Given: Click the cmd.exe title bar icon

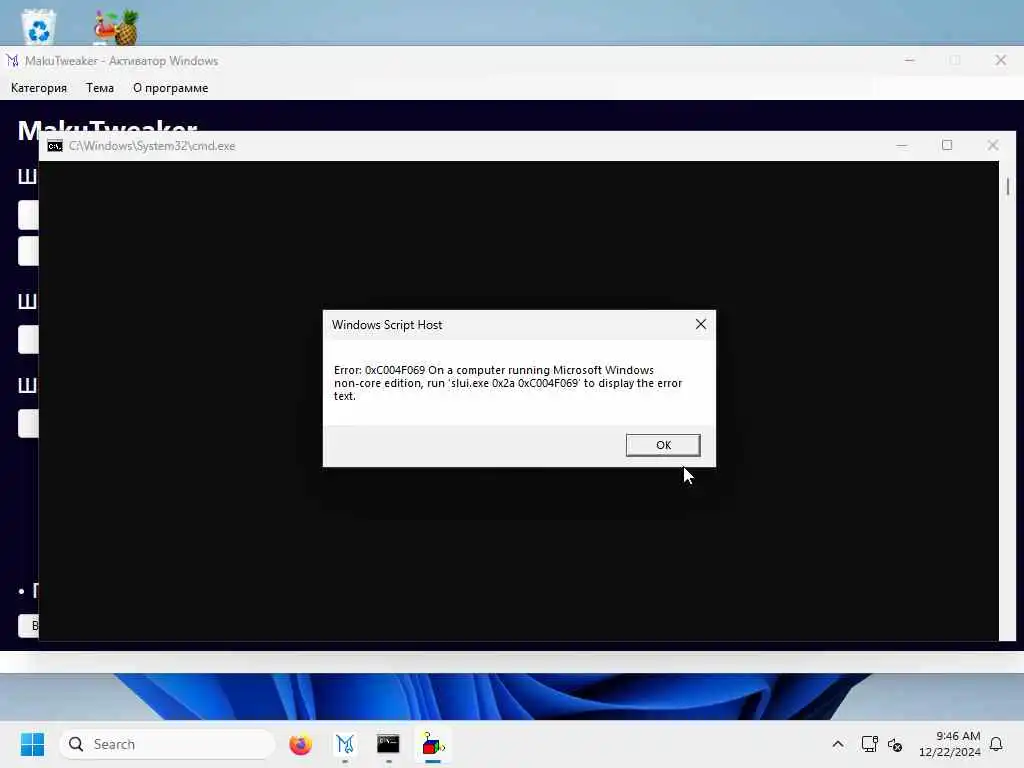Looking at the screenshot, I should pos(55,146).
